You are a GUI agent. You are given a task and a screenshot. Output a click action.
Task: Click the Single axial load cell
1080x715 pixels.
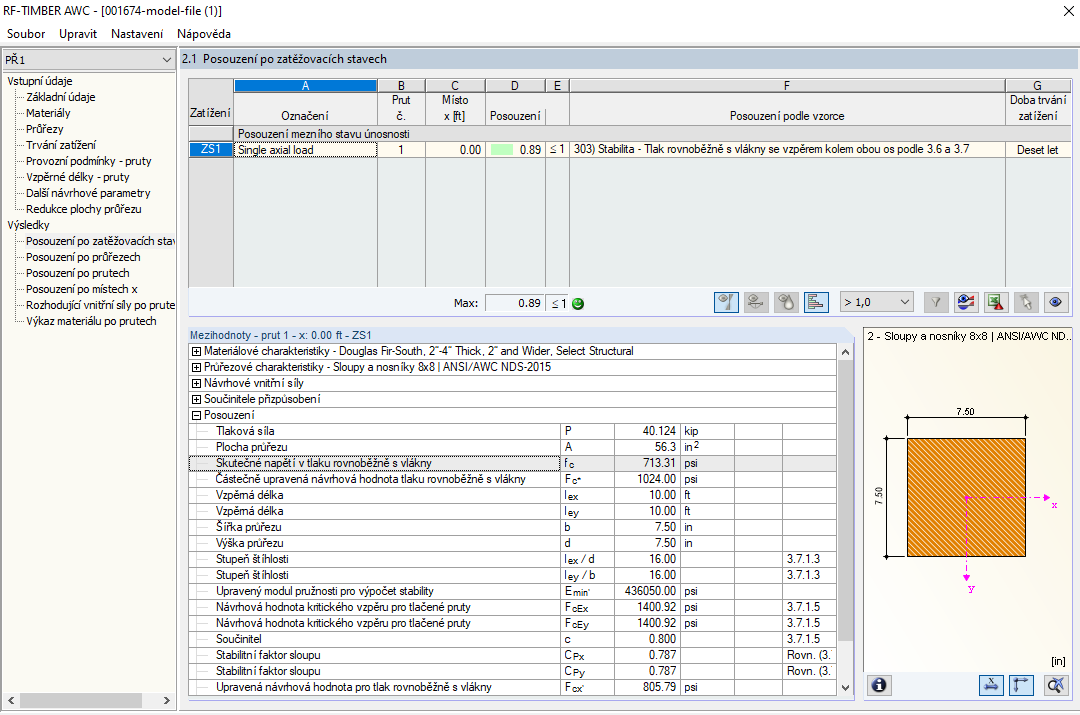click(306, 149)
